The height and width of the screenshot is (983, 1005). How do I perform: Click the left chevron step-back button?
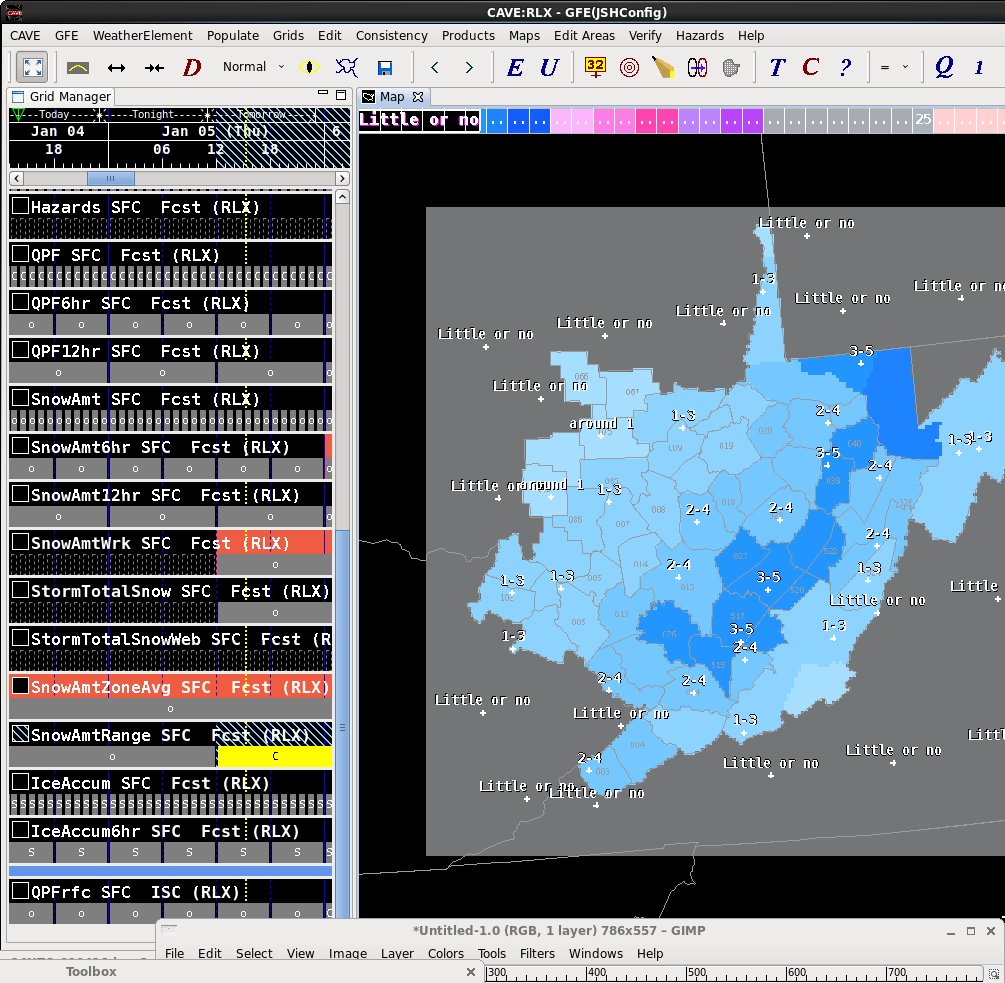coord(435,67)
